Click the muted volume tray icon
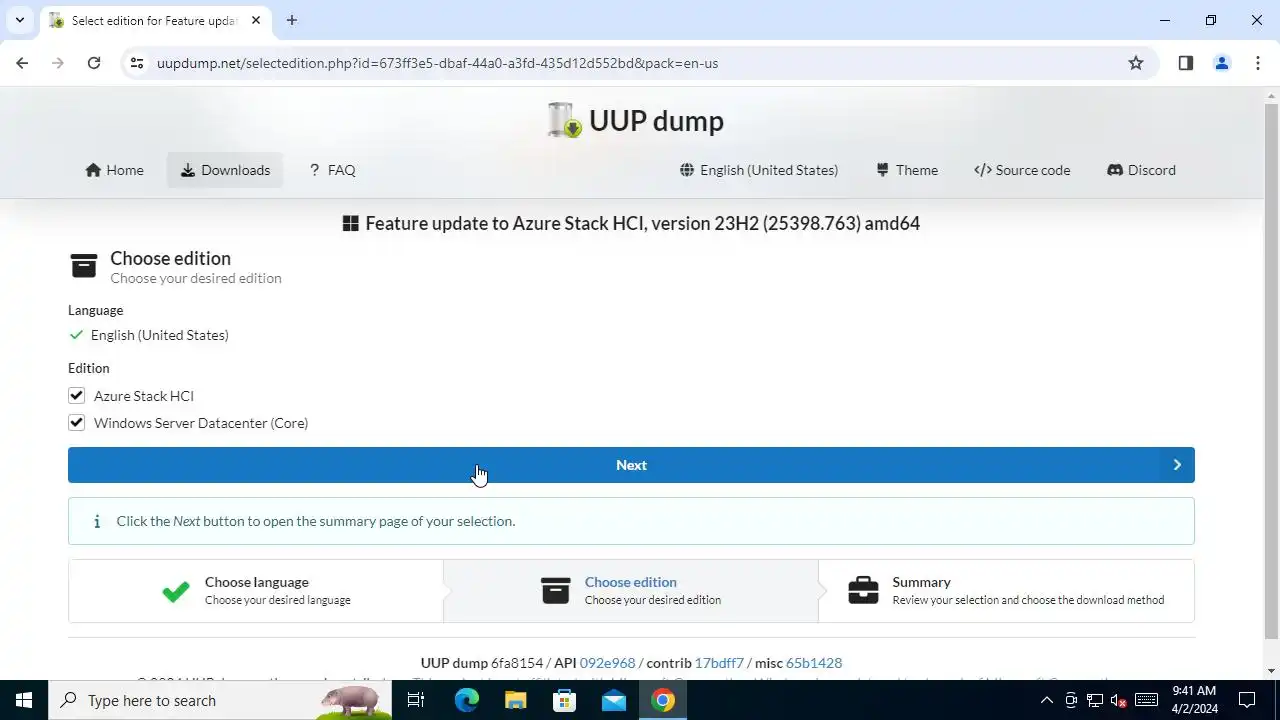The image size is (1280, 720). [x=1119, y=700]
